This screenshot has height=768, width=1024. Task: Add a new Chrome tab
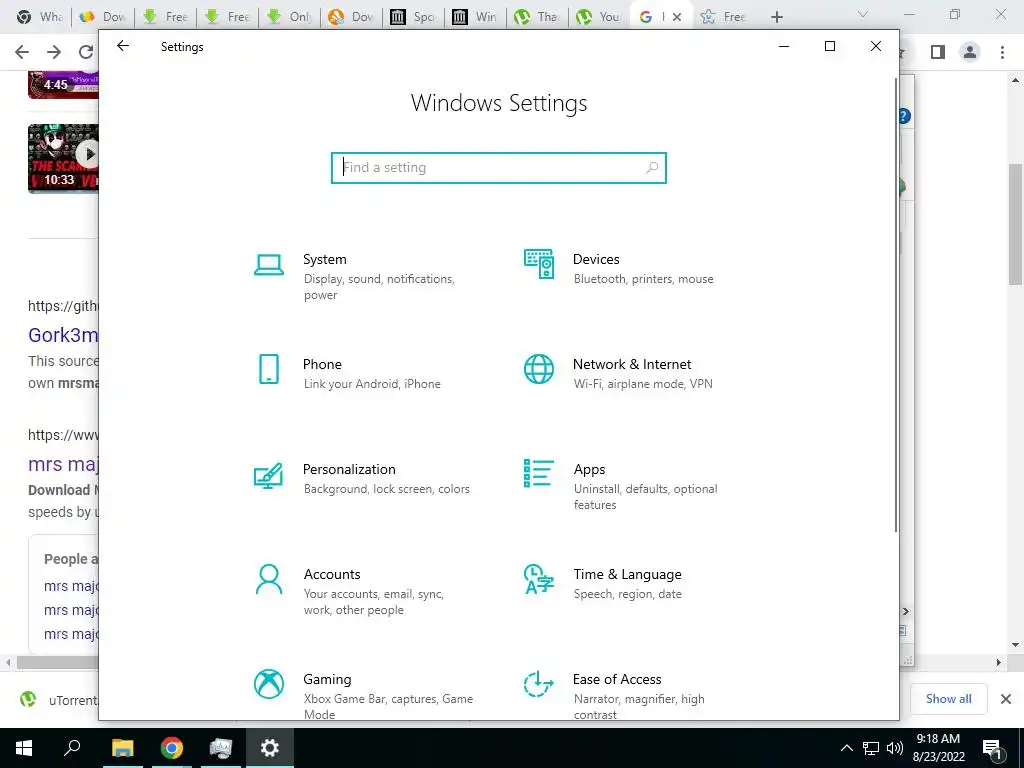coord(776,17)
